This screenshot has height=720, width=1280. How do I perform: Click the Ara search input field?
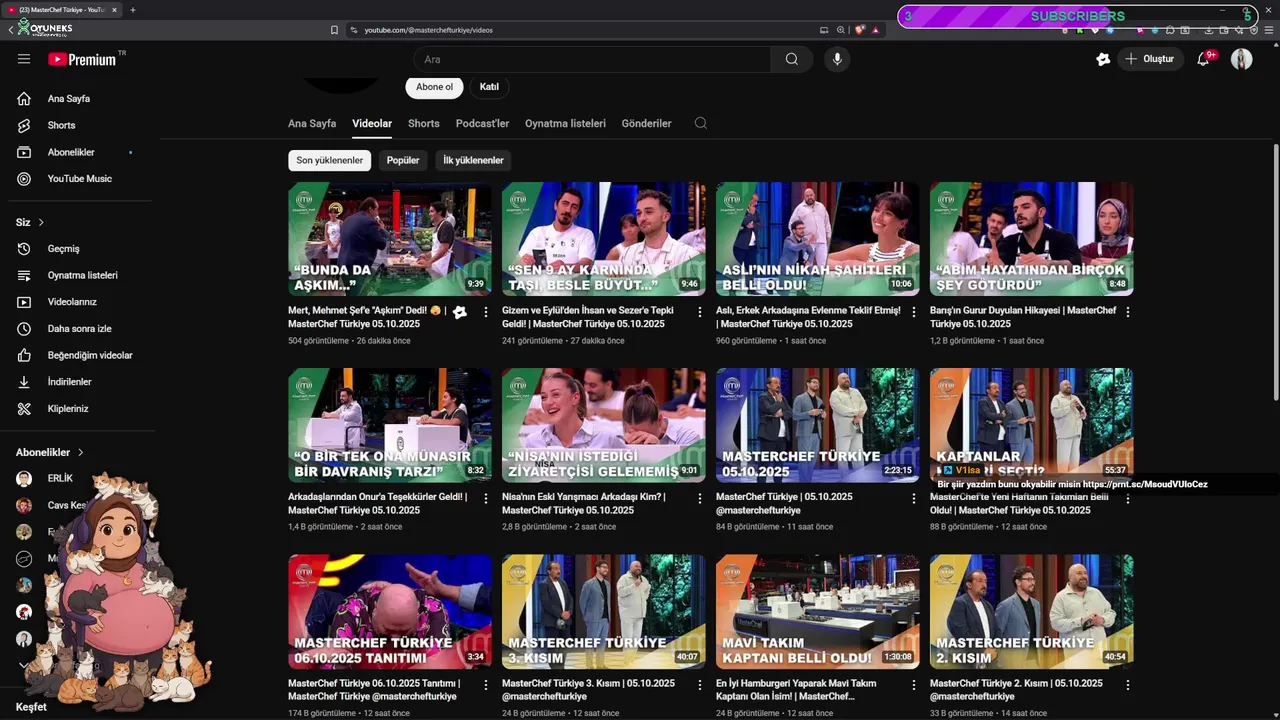(592, 59)
